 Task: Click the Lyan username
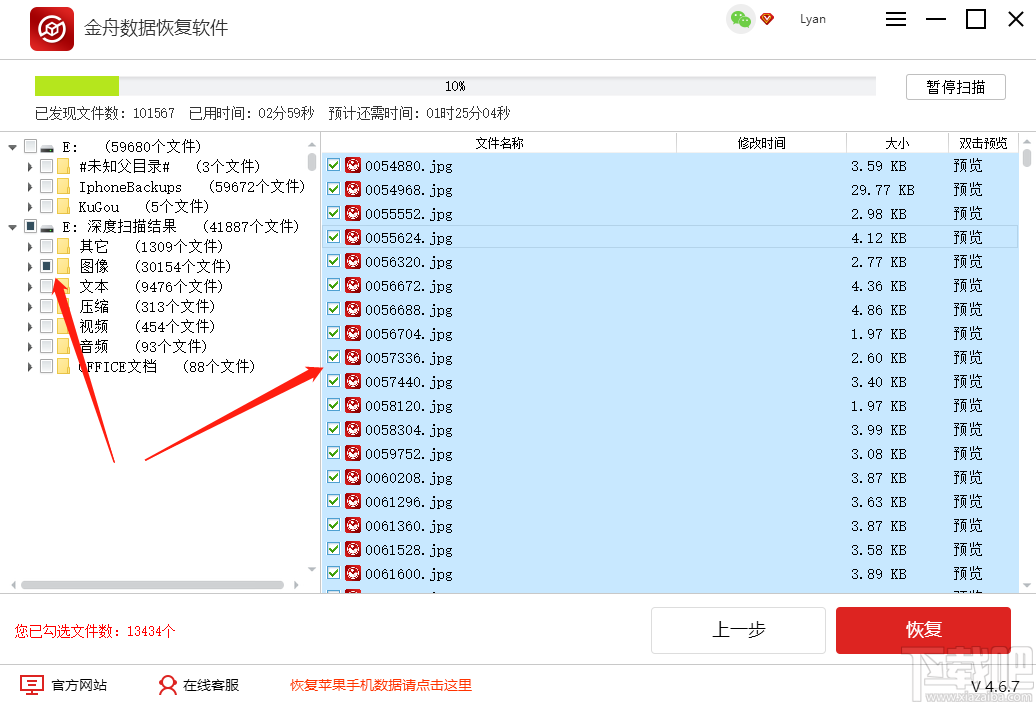[x=813, y=19]
